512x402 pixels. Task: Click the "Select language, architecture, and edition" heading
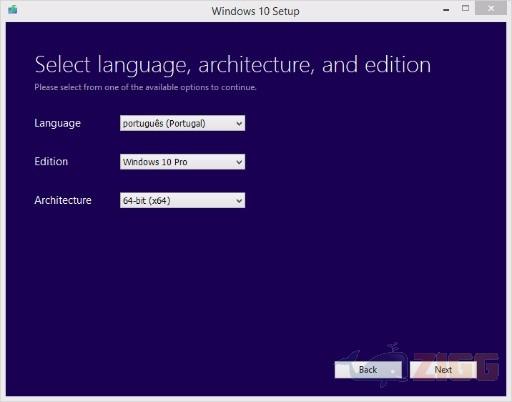[233, 65]
